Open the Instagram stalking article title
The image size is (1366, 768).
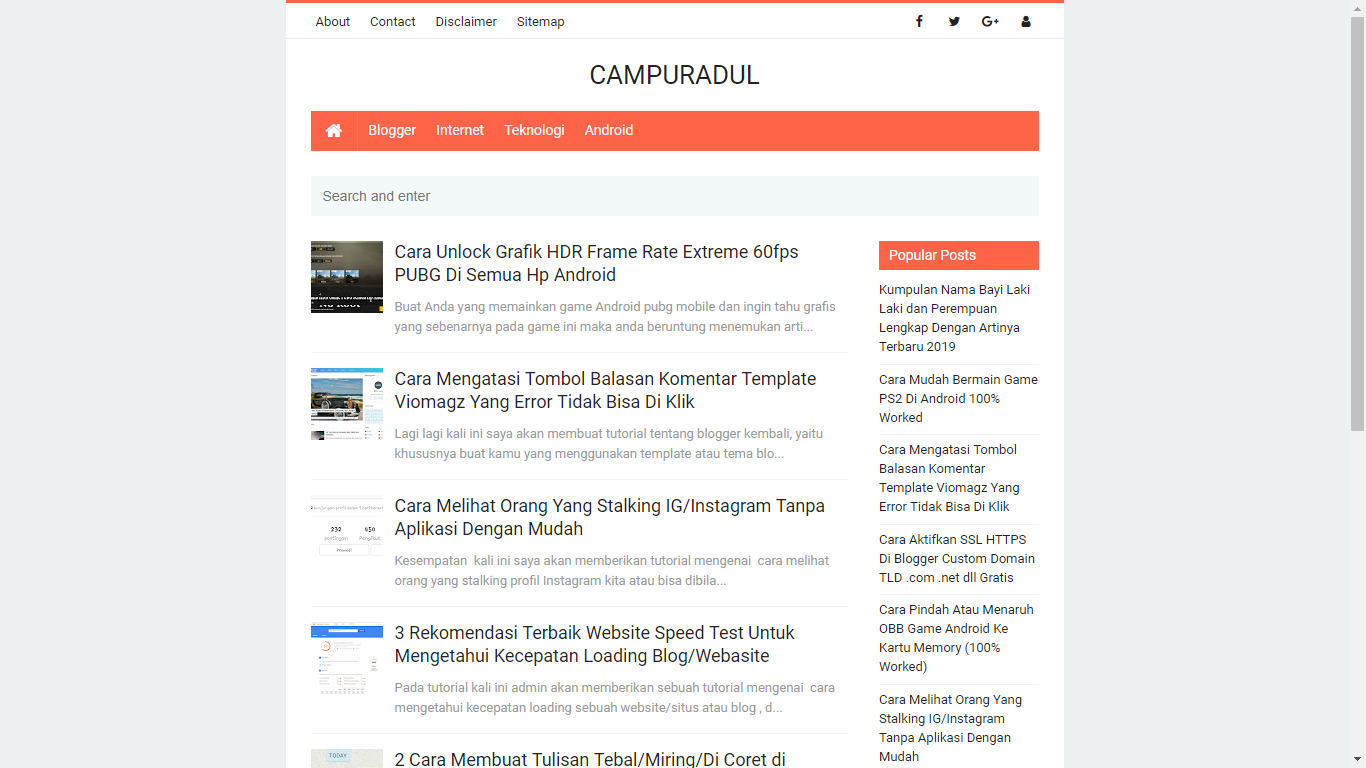[610, 517]
